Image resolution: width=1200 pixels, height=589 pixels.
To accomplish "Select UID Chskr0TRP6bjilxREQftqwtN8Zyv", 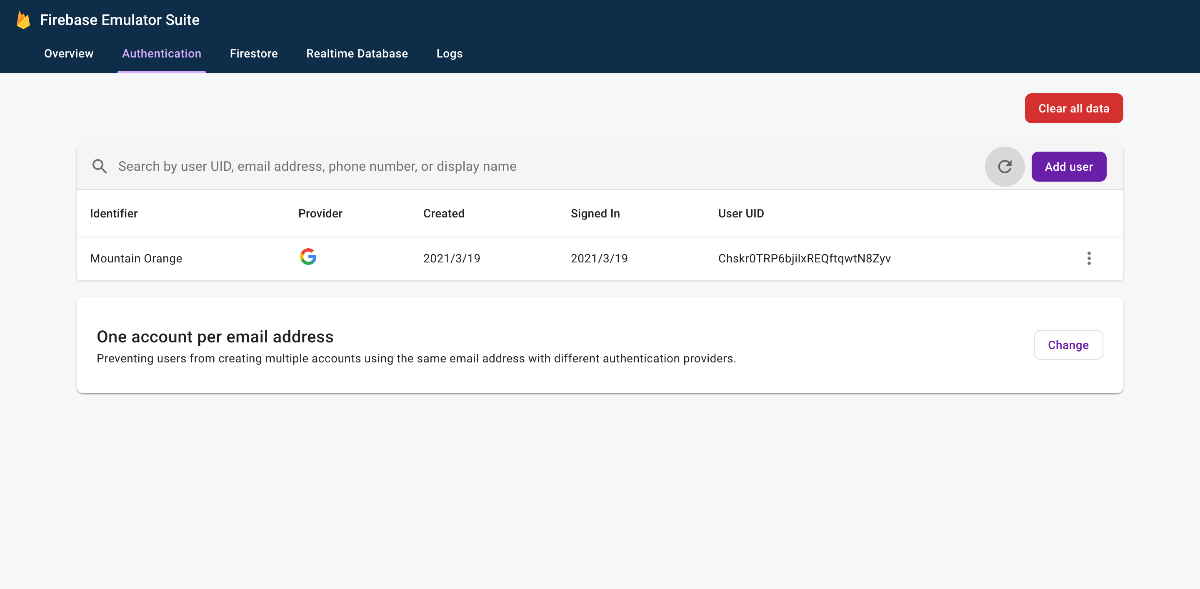I will (x=805, y=258).
